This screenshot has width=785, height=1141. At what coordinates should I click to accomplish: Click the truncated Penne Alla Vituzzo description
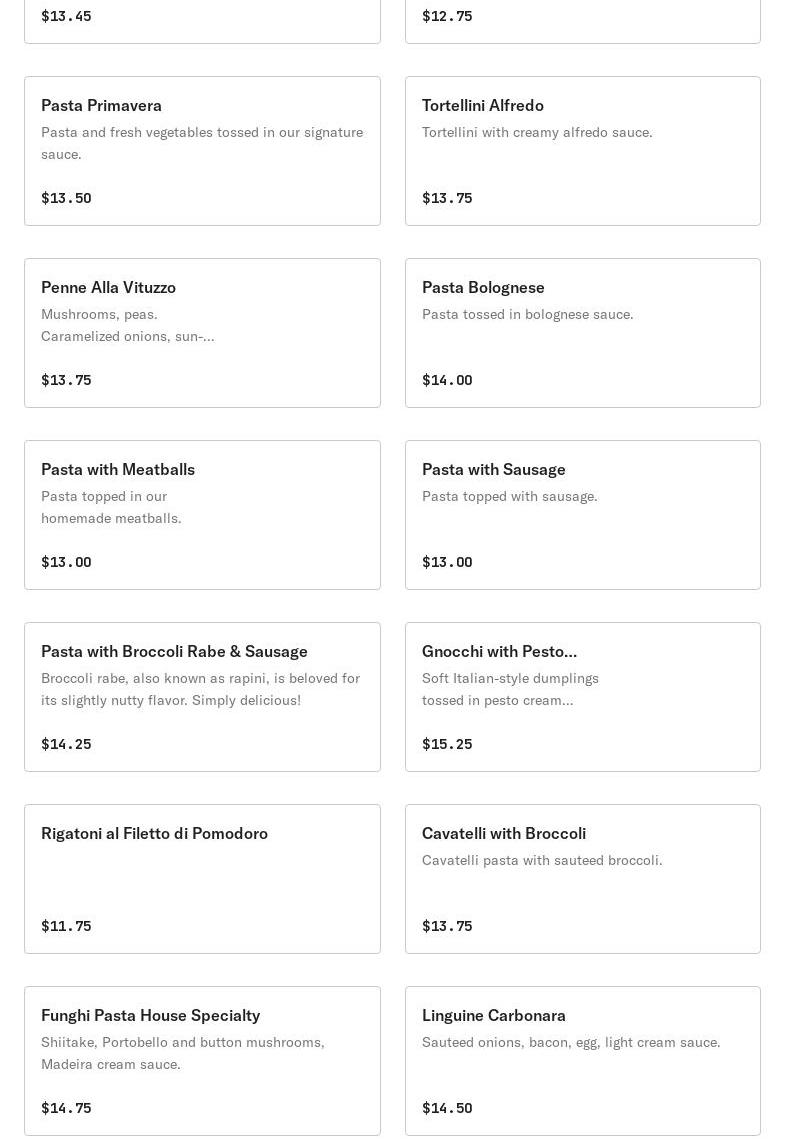[127, 325]
